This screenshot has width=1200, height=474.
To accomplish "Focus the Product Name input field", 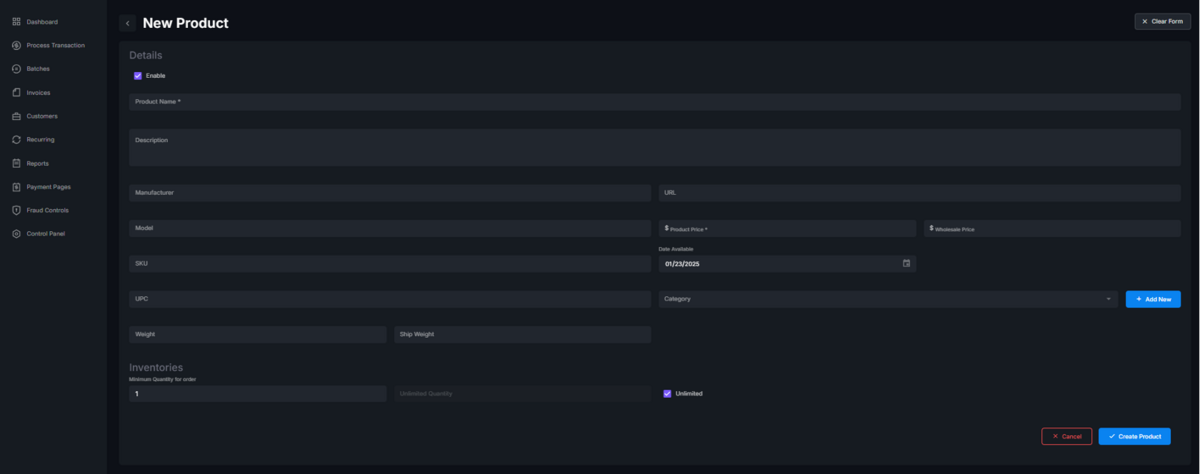I will pyautogui.click(x=654, y=102).
